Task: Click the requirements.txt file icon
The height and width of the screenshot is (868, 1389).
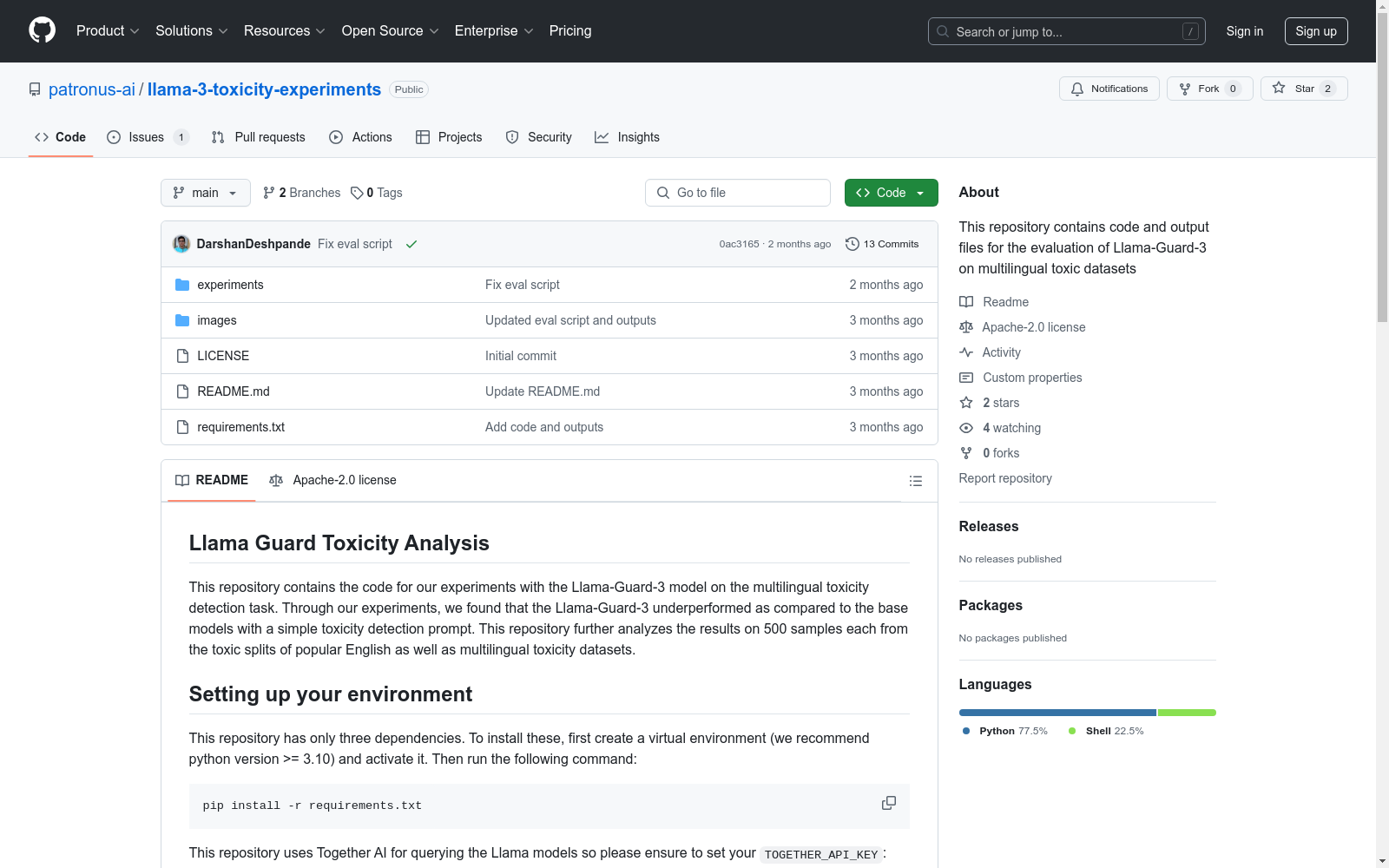Action: point(182,427)
